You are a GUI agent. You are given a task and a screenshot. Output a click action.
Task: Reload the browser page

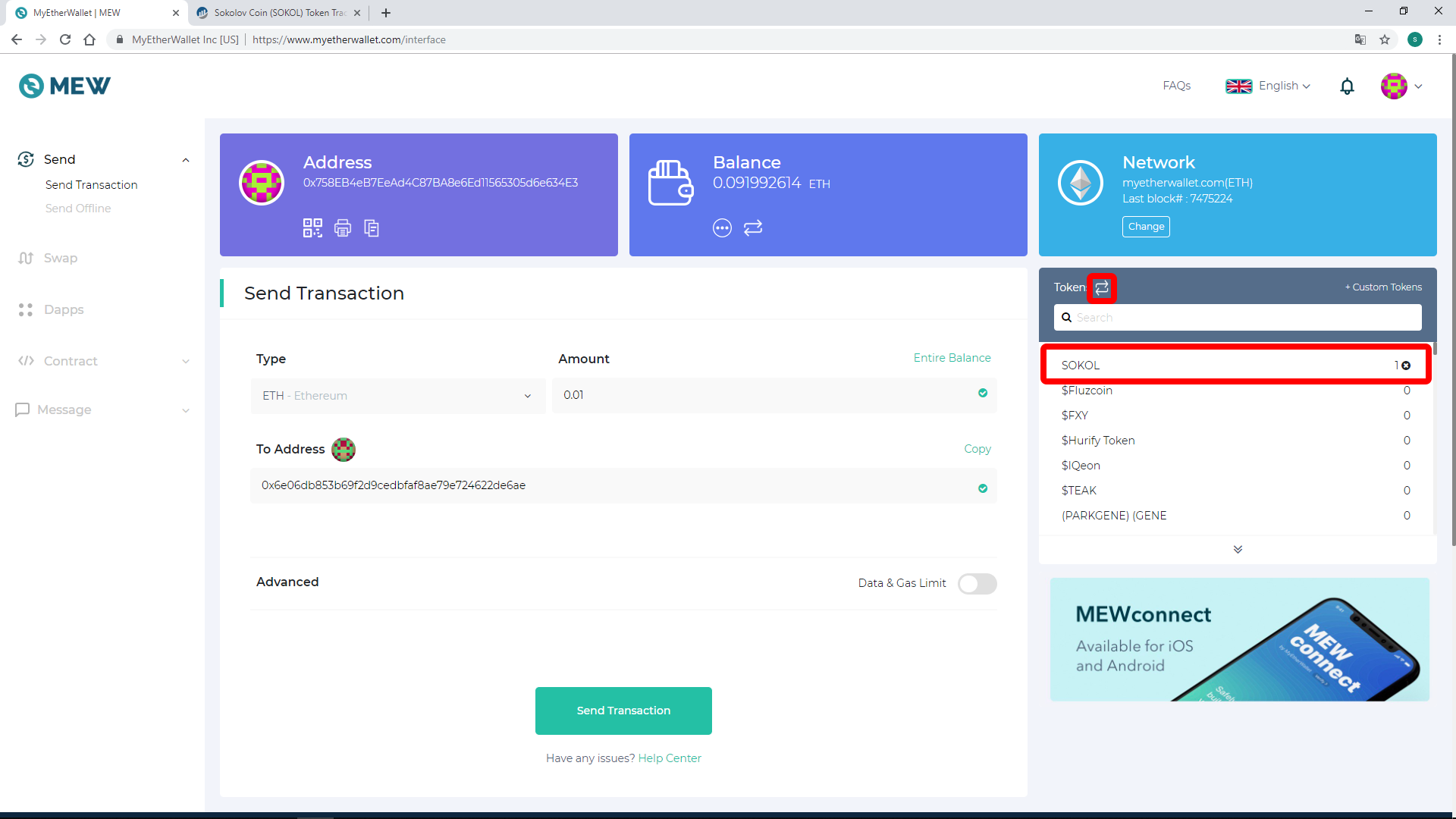65,39
